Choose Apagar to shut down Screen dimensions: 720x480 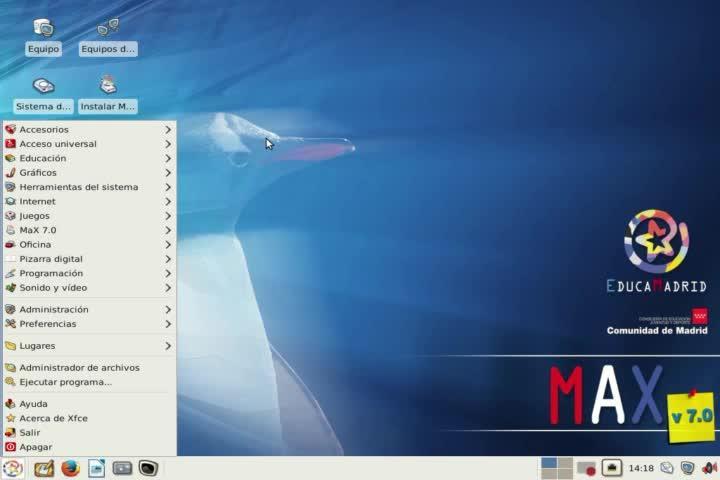[x=89, y=447]
